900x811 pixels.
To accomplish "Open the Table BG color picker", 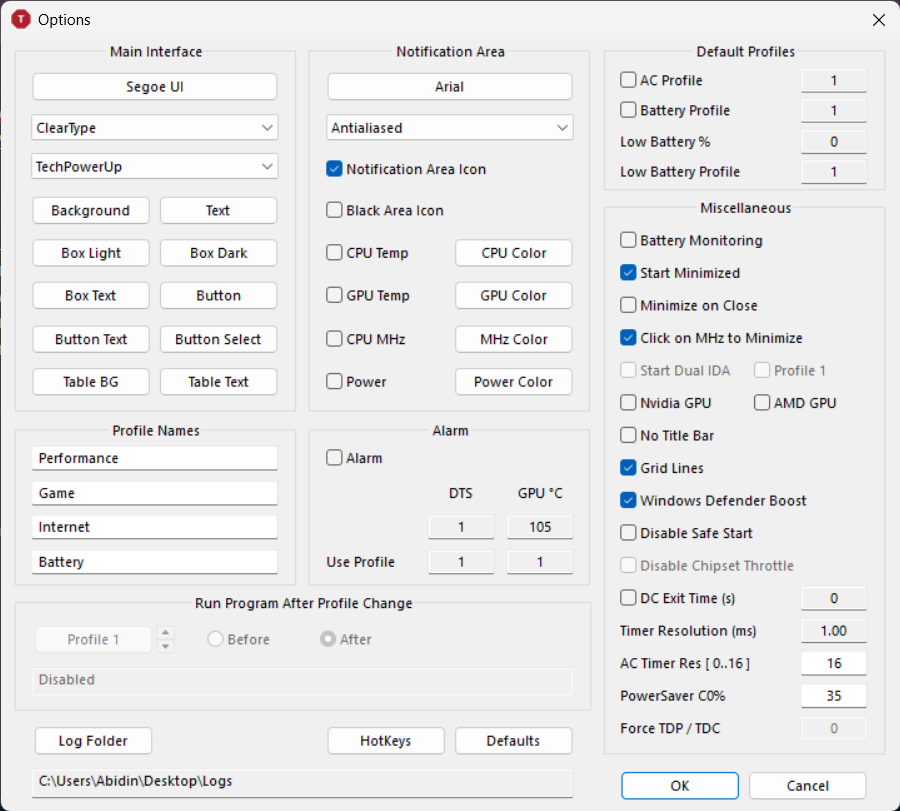I will click(x=91, y=382).
